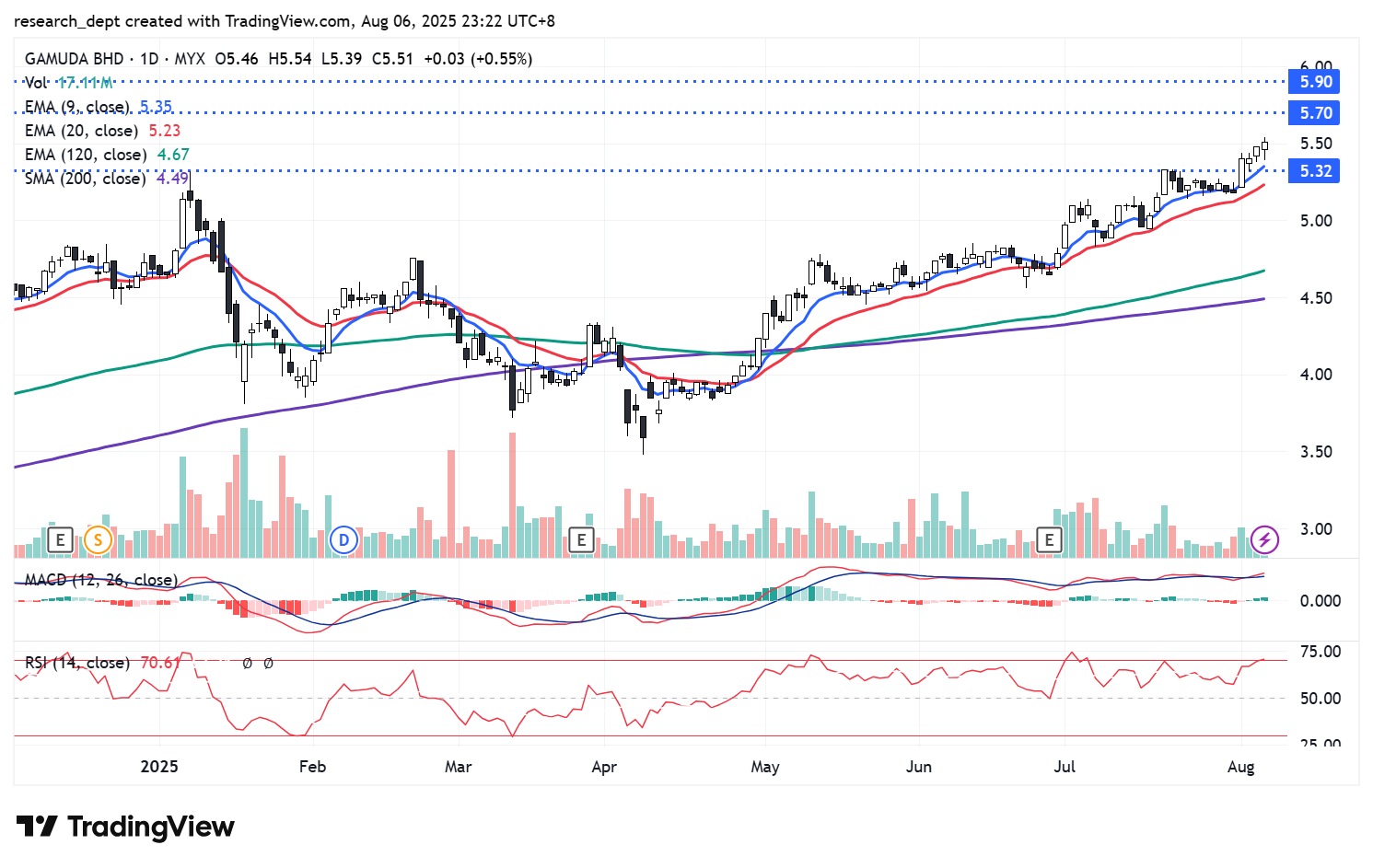Click the Jun label on the time axis

coord(919,767)
